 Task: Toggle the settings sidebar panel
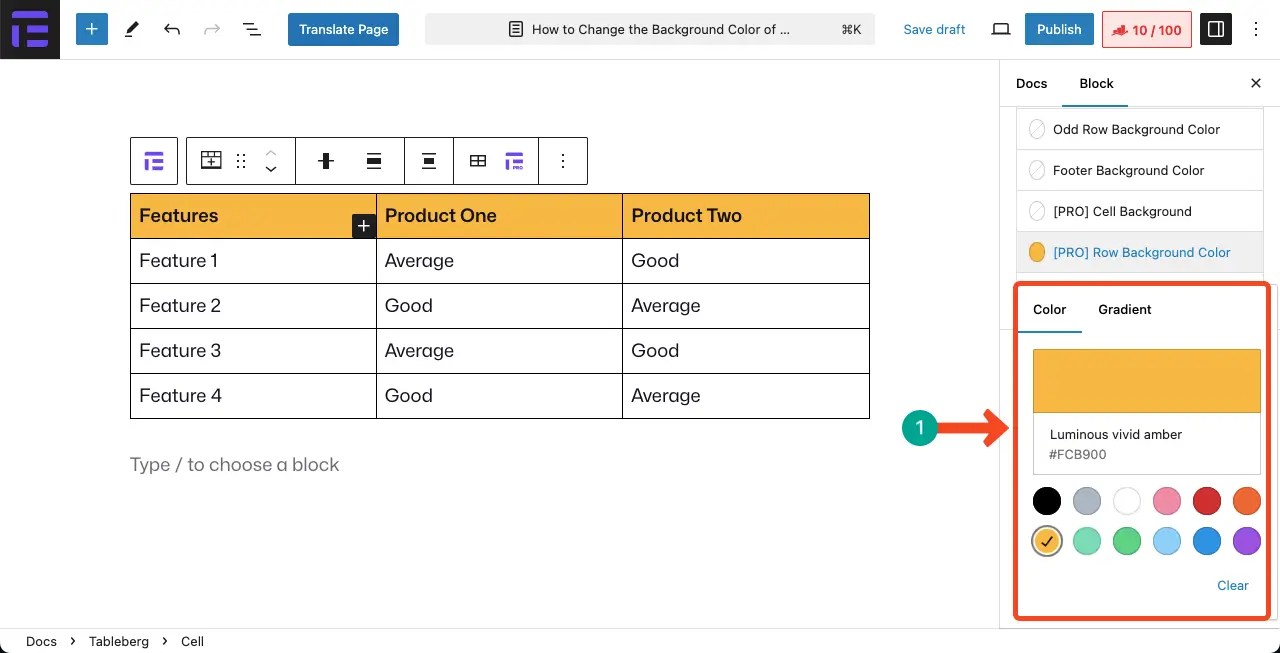1216,29
